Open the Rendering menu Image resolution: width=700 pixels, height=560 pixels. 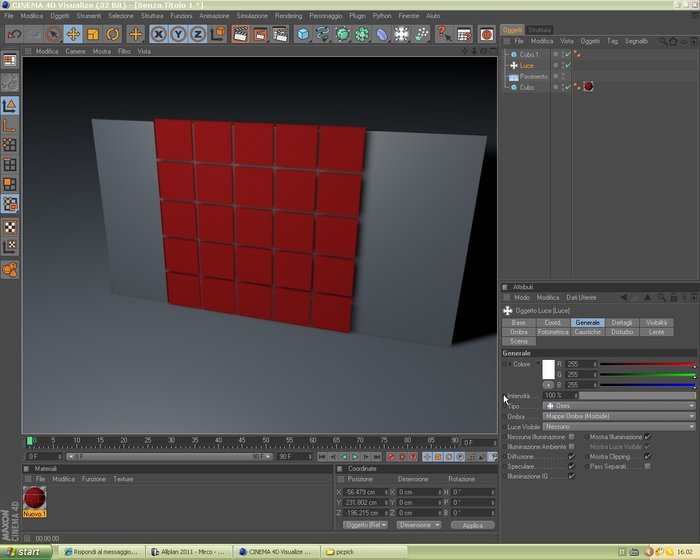(288, 16)
